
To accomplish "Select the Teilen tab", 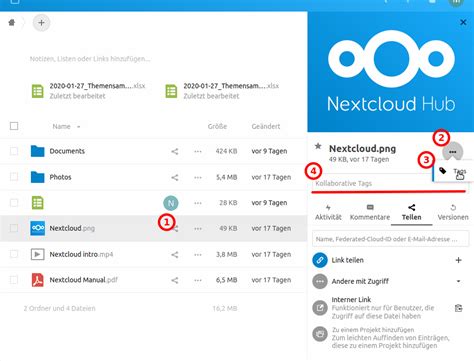I will [412, 213].
